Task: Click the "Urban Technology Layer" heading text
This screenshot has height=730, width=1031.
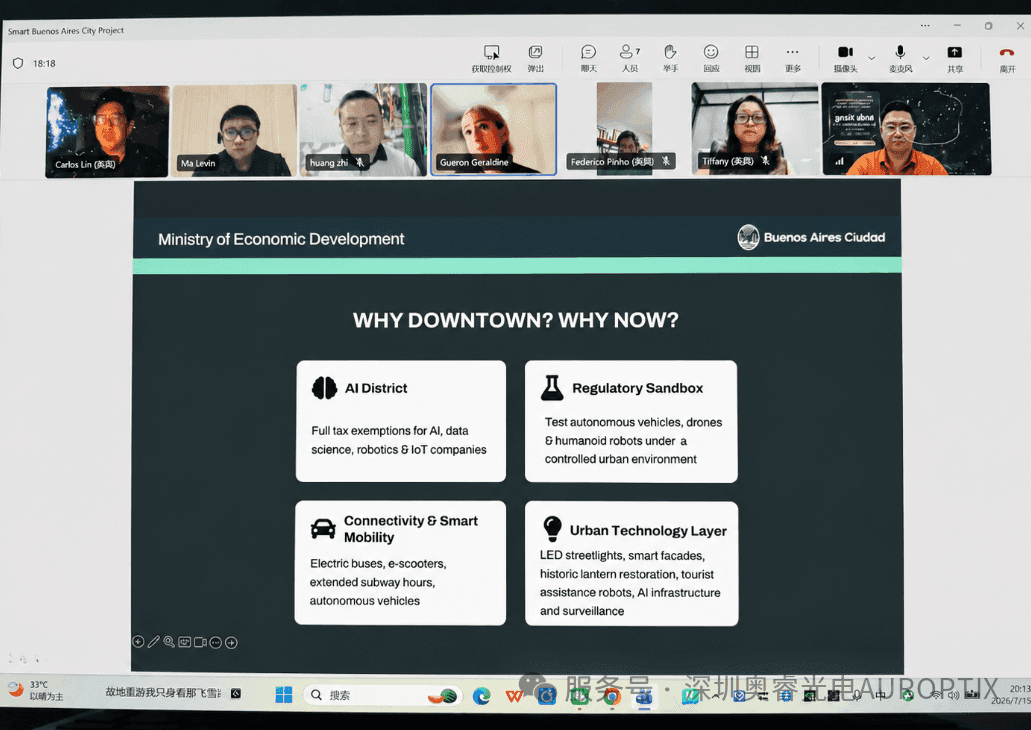Action: click(648, 531)
